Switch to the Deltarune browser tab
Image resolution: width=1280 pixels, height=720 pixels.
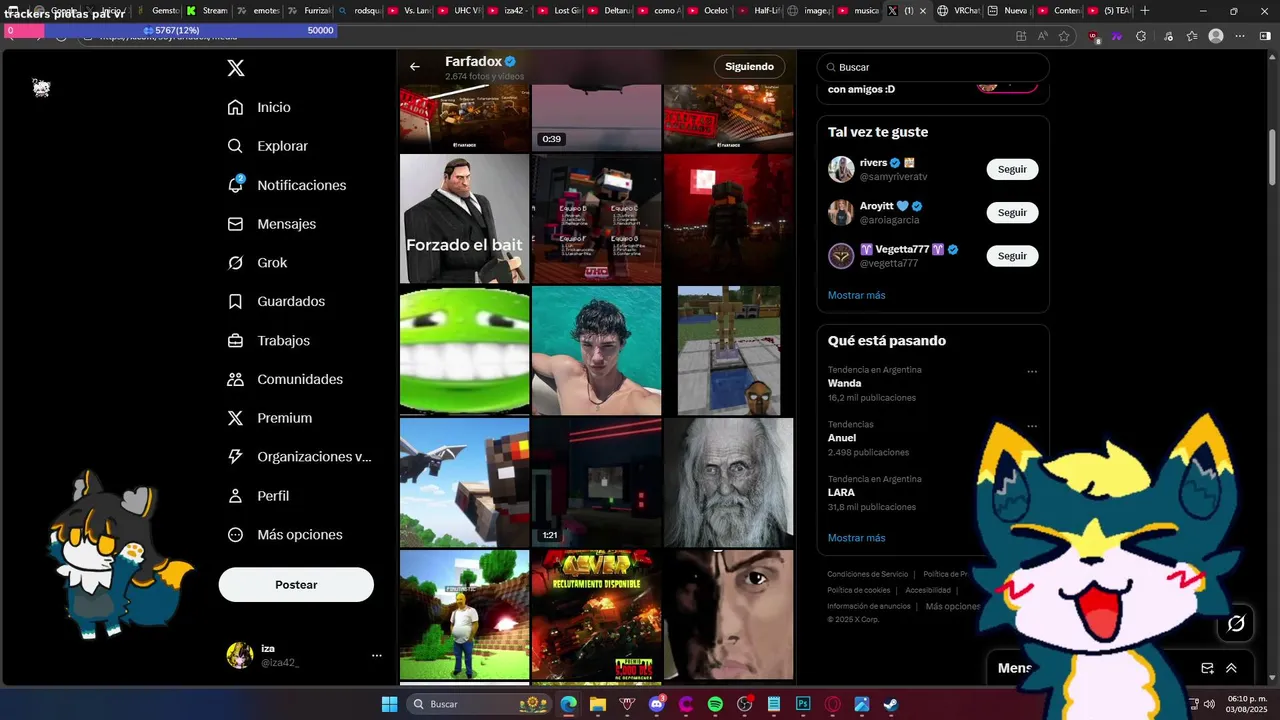(x=610, y=11)
